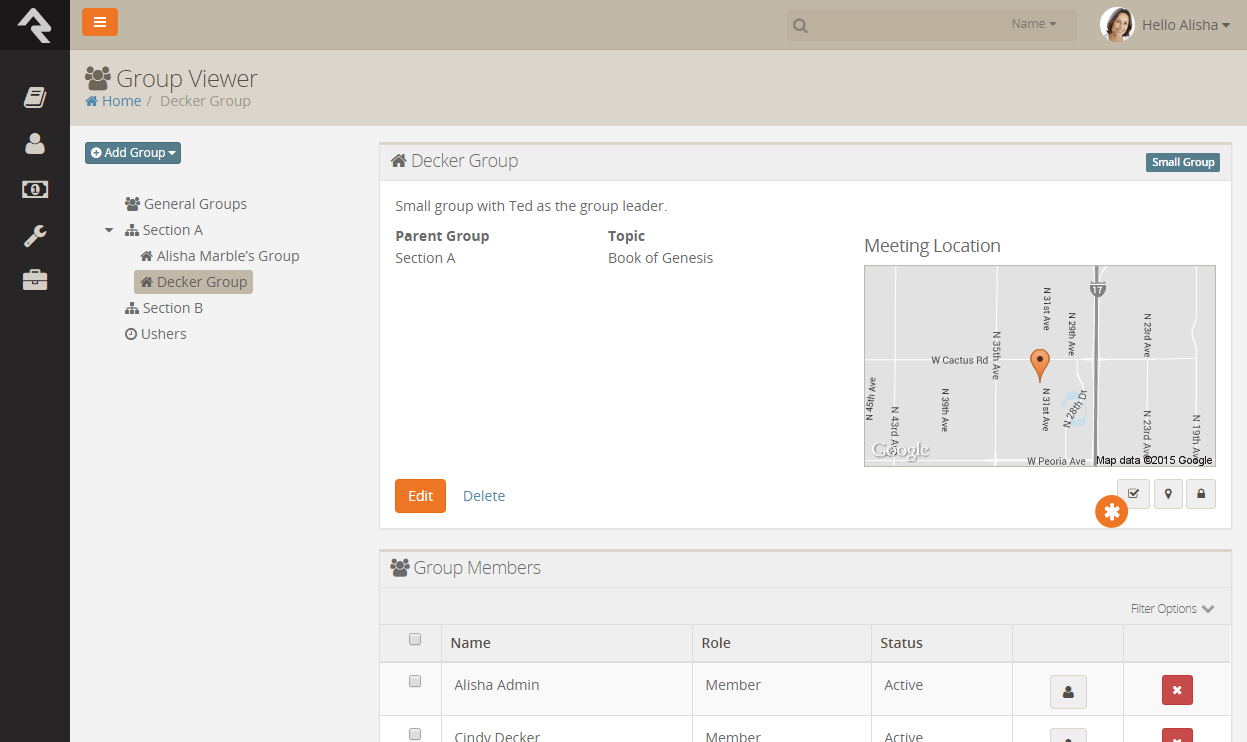Open the book icon in sidebar
Viewport: 1247px width, 742px height.
pyautogui.click(x=35, y=97)
